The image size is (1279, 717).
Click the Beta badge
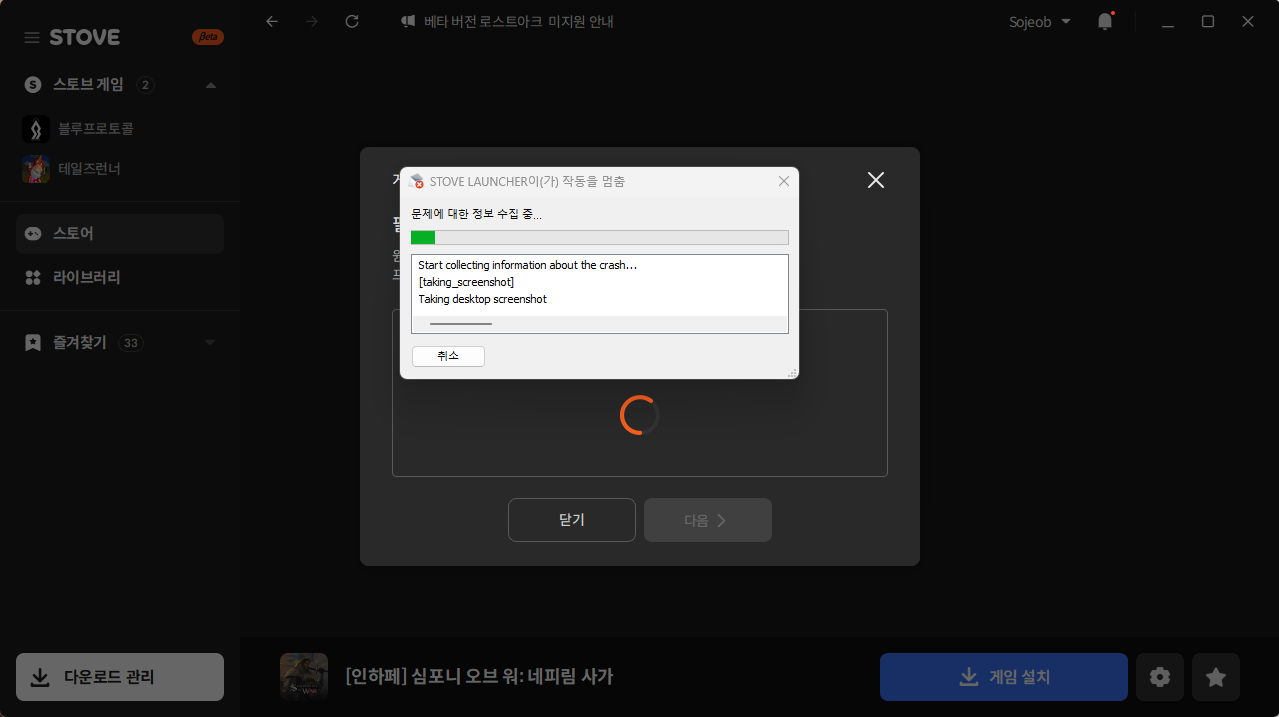tap(207, 37)
